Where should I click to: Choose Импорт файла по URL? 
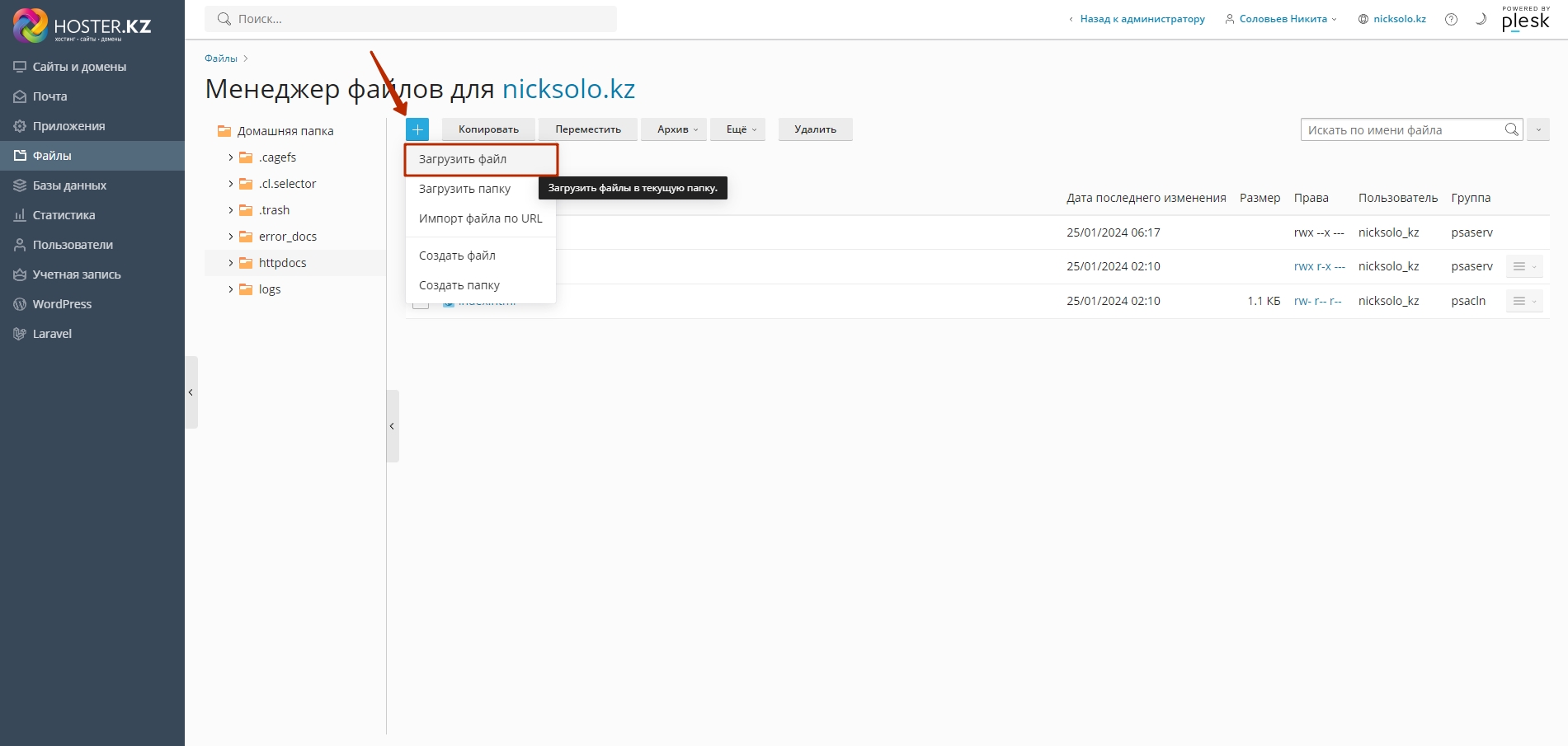[x=481, y=218]
